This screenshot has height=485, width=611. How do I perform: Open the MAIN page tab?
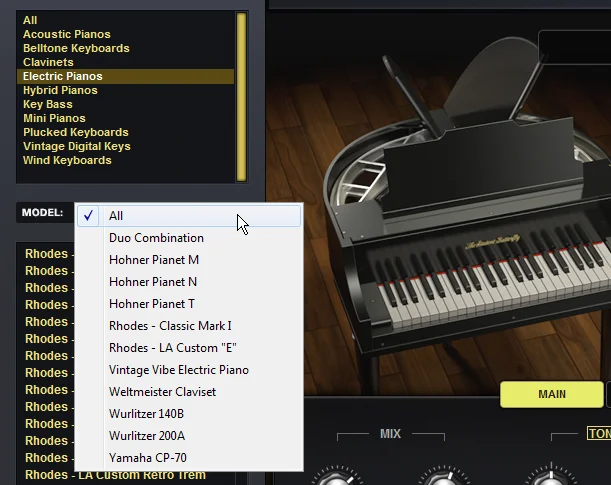tap(552, 394)
